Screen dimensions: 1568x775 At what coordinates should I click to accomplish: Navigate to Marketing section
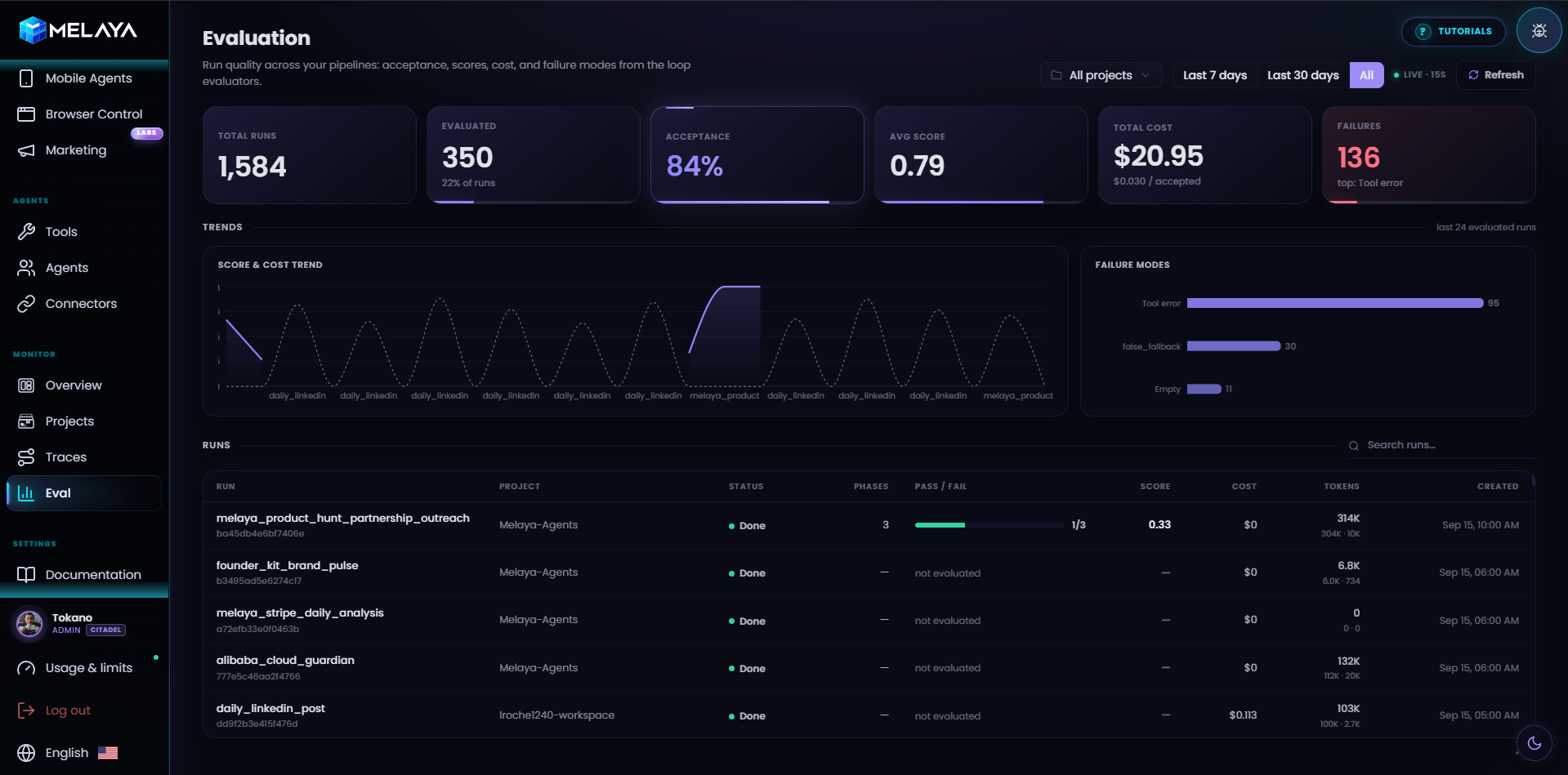click(x=84, y=150)
